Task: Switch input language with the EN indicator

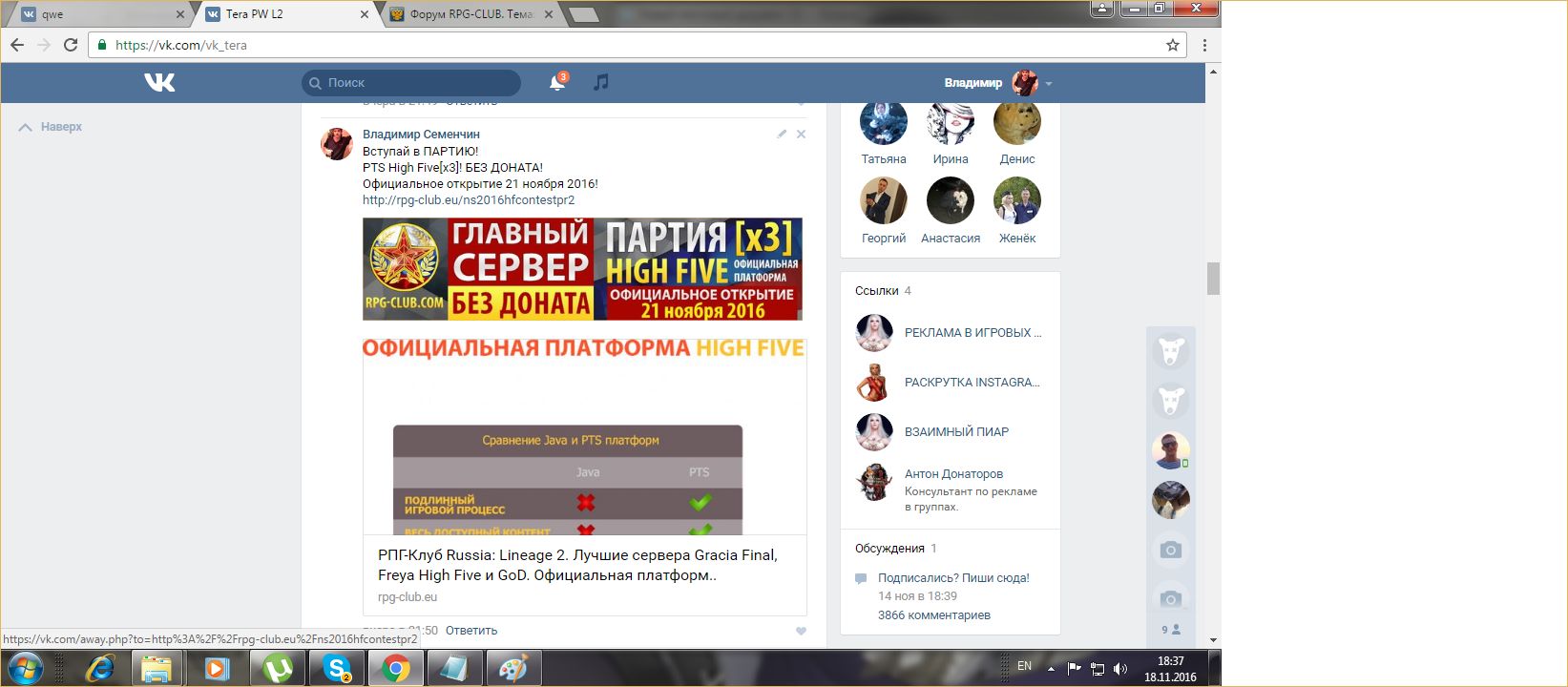Action: tap(1024, 666)
